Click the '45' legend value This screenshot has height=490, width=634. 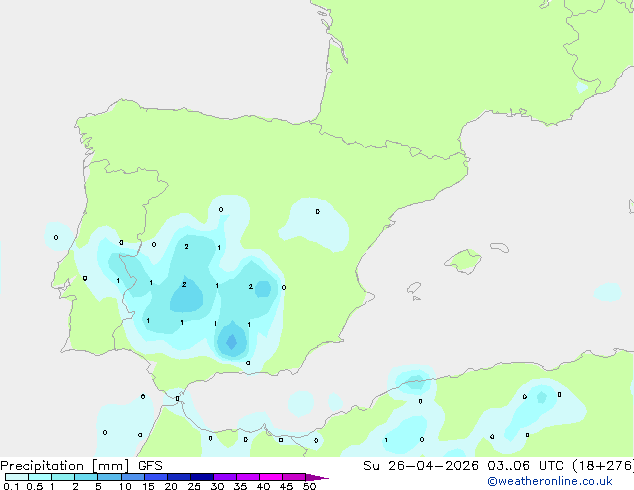tap(286, 486)
